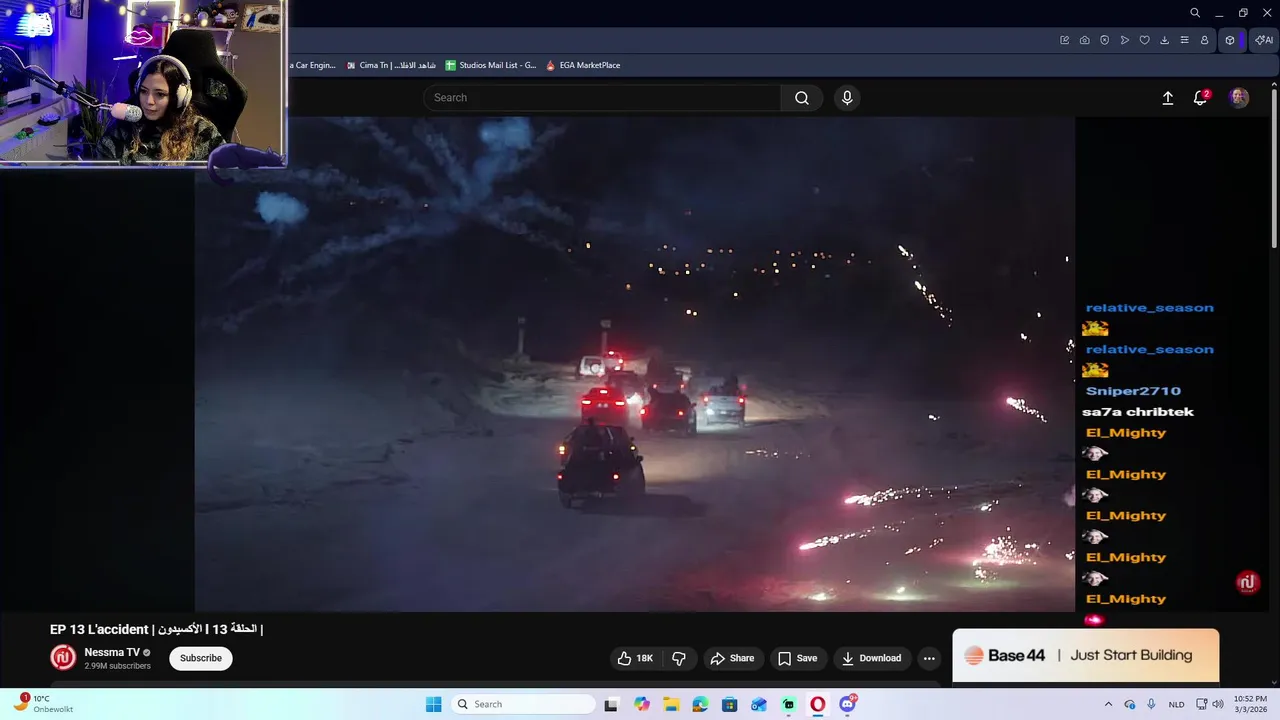Open the Base44 'Just Start Building' ad

click(x=1085, y=655)
